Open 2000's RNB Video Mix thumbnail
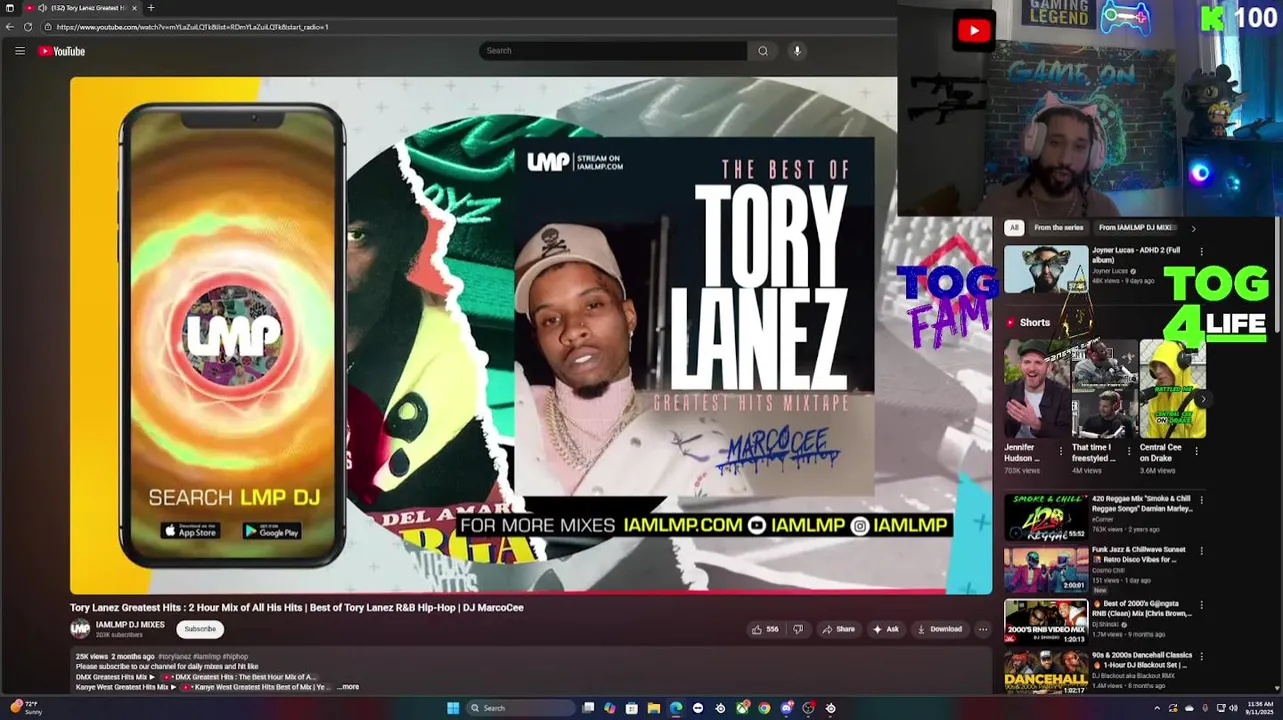This screenshot has height=720, width=1283. (1046, 621)
